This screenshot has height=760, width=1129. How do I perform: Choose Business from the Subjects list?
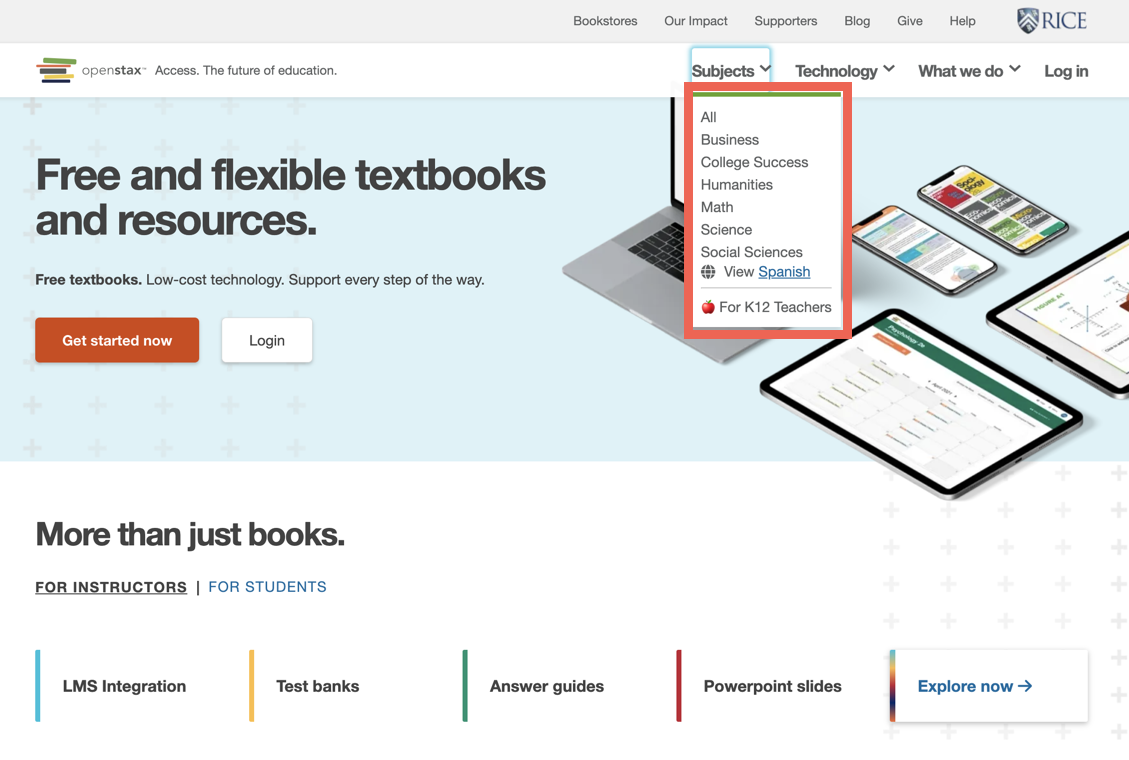tap(729, 139)
